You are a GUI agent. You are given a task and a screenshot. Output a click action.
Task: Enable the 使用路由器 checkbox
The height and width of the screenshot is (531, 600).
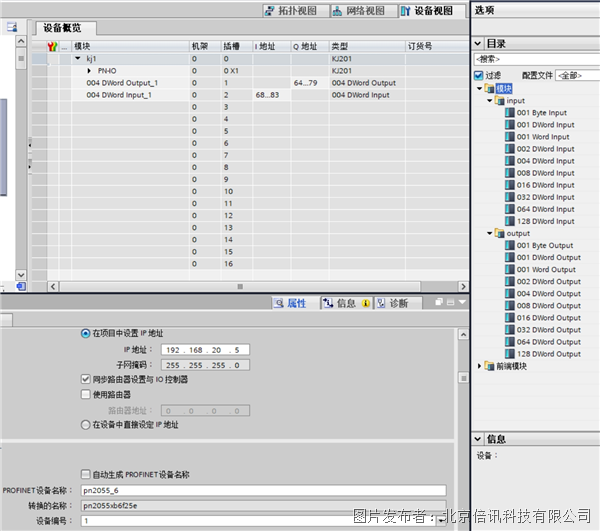[86, 394]
